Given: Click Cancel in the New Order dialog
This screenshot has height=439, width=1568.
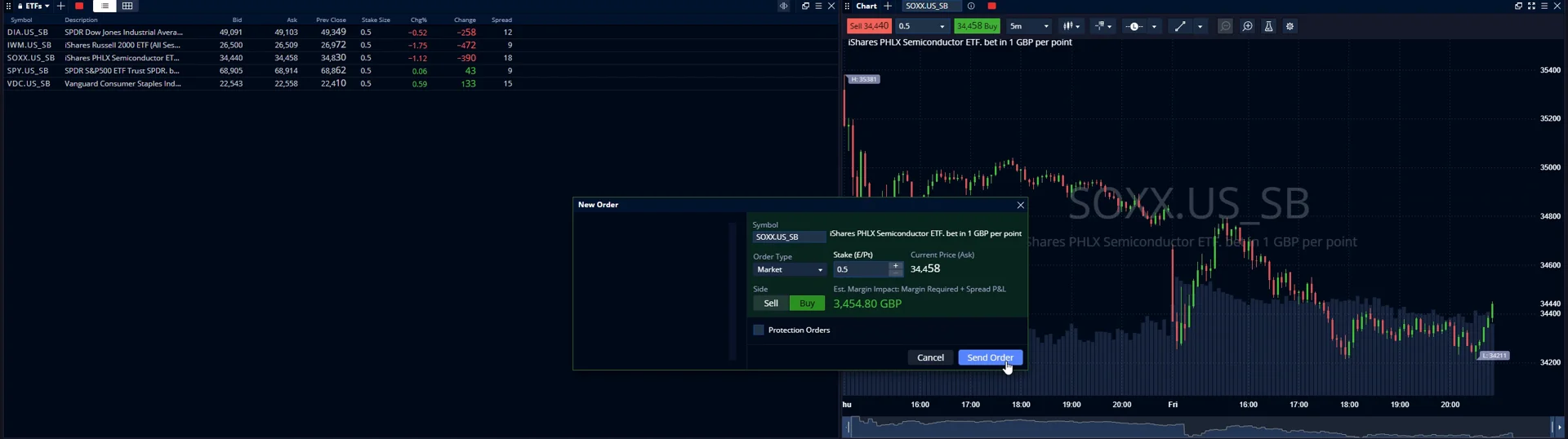Looking at the screenshot, I should click(930, 357).
